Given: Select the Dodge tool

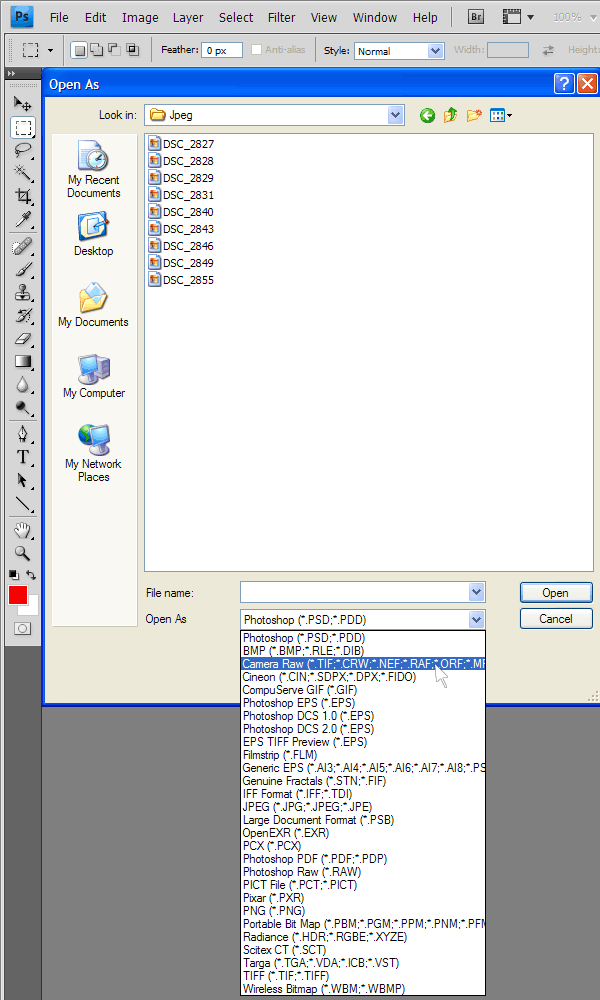Looking at the screenshot, I should (23, 407).
